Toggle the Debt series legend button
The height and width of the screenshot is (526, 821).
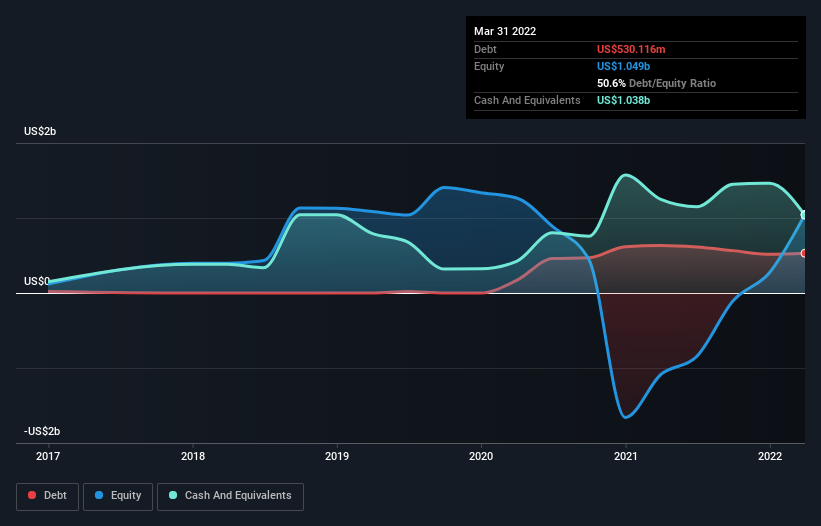(x=48, y=496)
